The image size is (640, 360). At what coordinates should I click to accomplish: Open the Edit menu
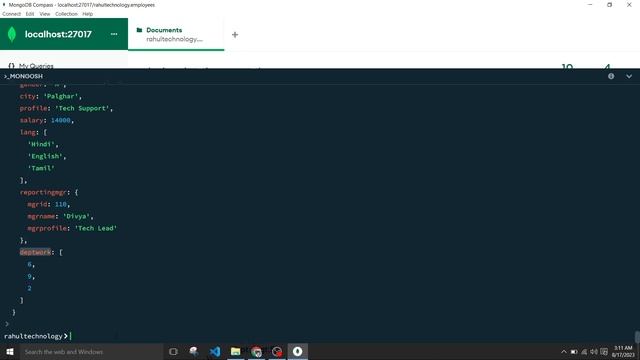[x=30, y=14]
